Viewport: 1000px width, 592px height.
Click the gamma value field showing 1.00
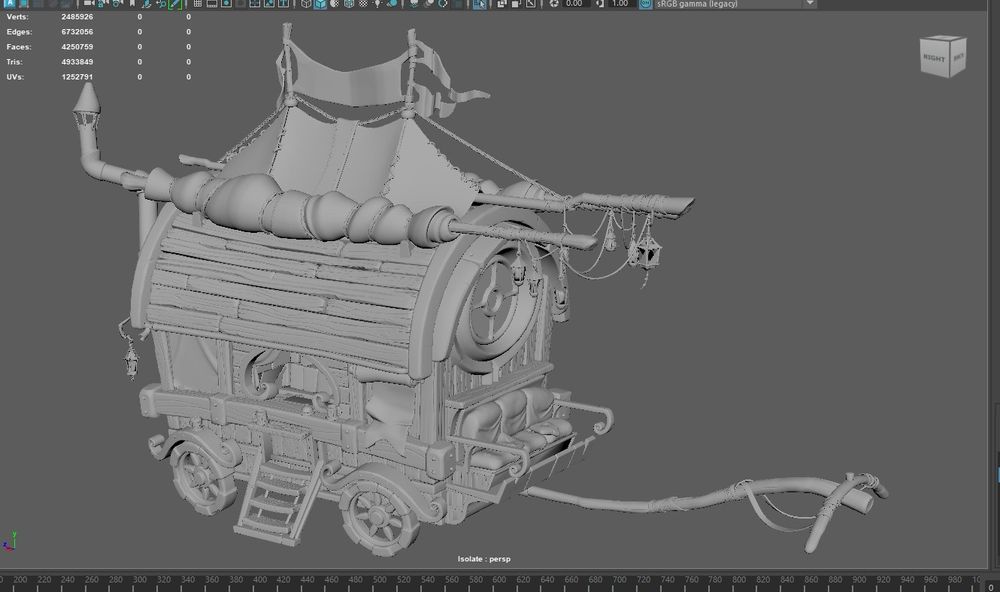coord(620,4)
